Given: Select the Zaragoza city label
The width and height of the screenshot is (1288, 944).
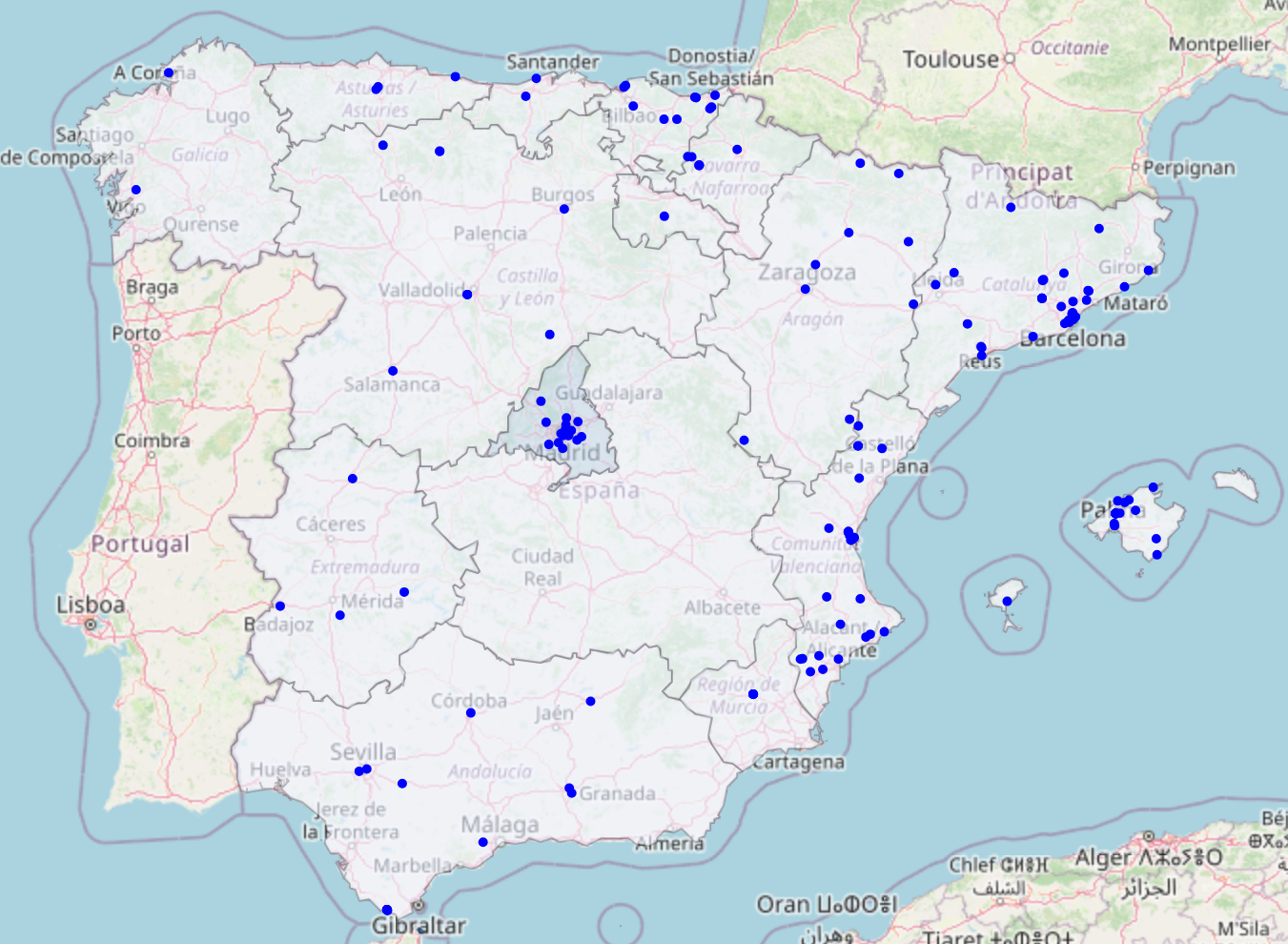Looking at the screenshot, I should tap(807, 273).
